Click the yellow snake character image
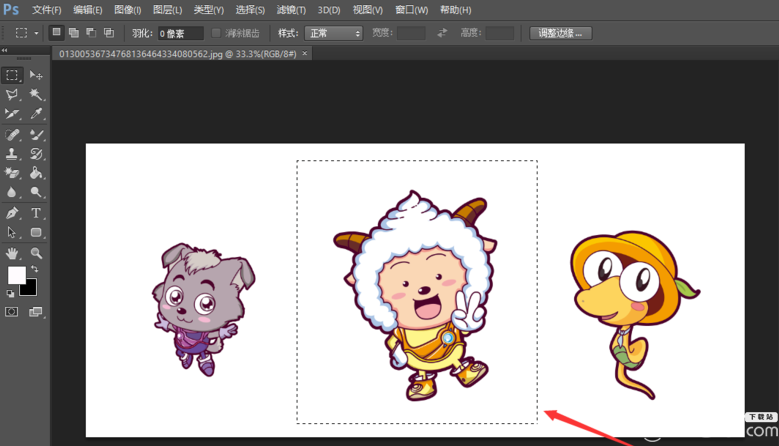 [x=634, y=314]
